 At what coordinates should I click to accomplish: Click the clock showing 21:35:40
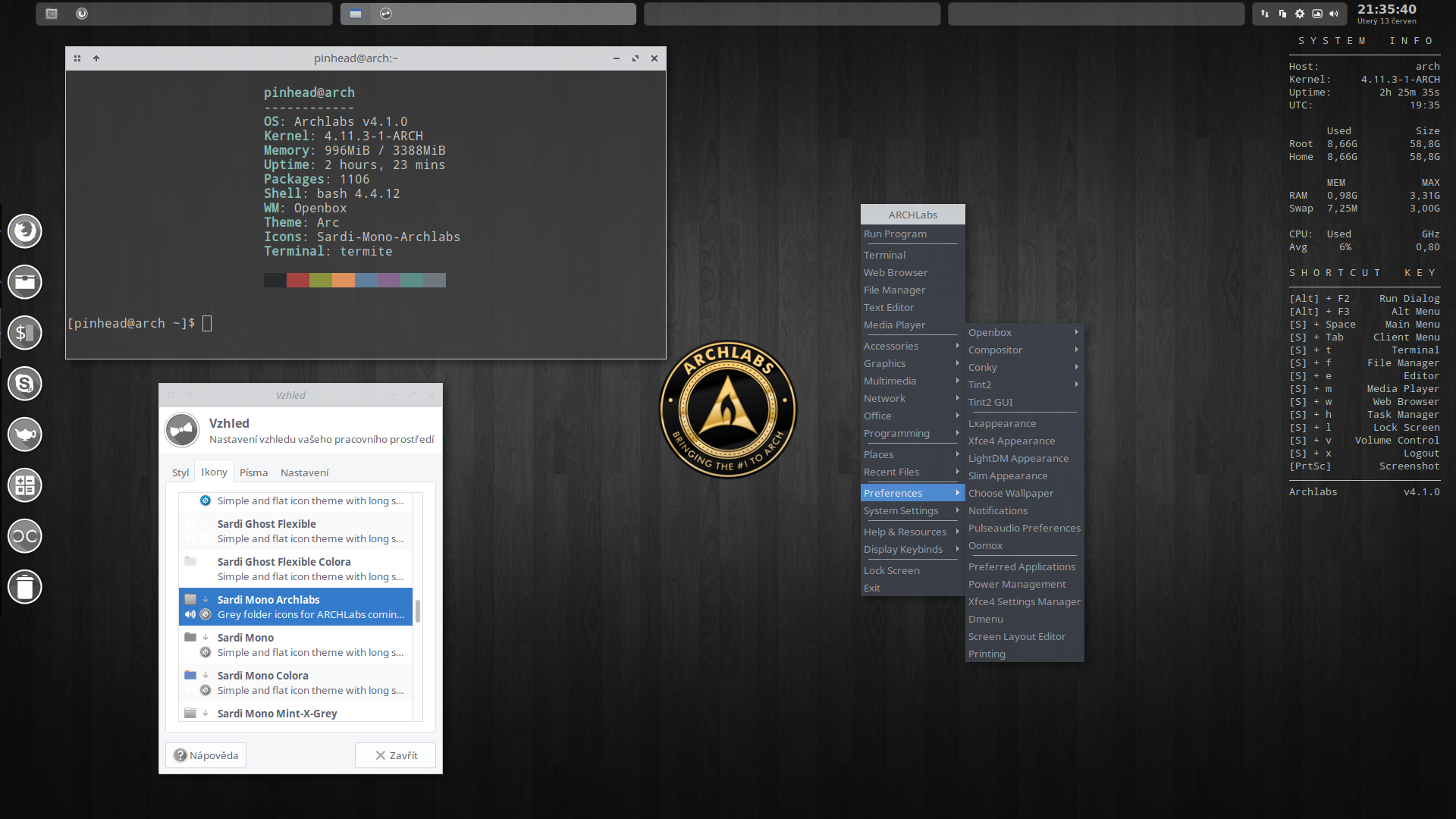tap(1387, 9)
